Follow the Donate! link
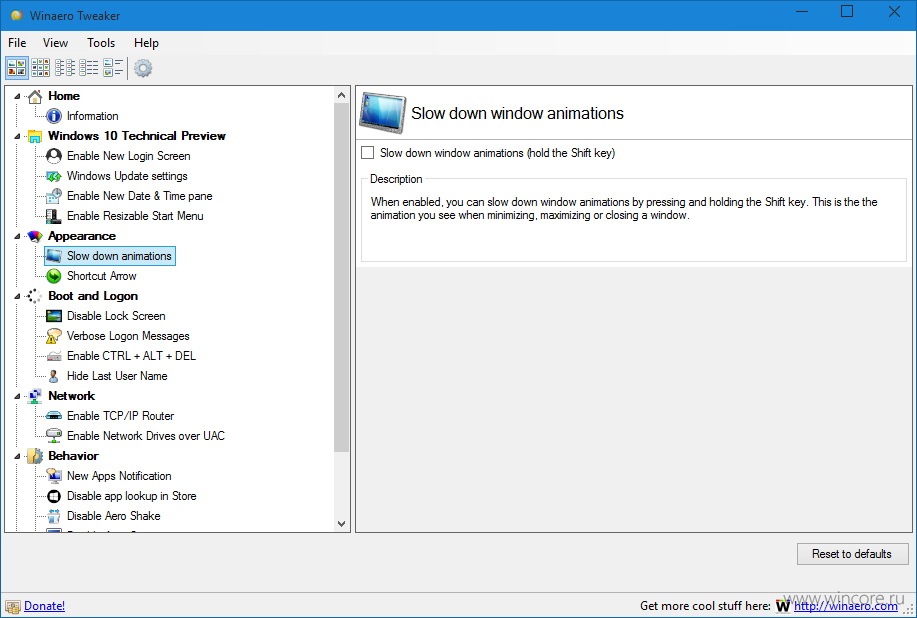917x618 pixels. coord(44,606)
